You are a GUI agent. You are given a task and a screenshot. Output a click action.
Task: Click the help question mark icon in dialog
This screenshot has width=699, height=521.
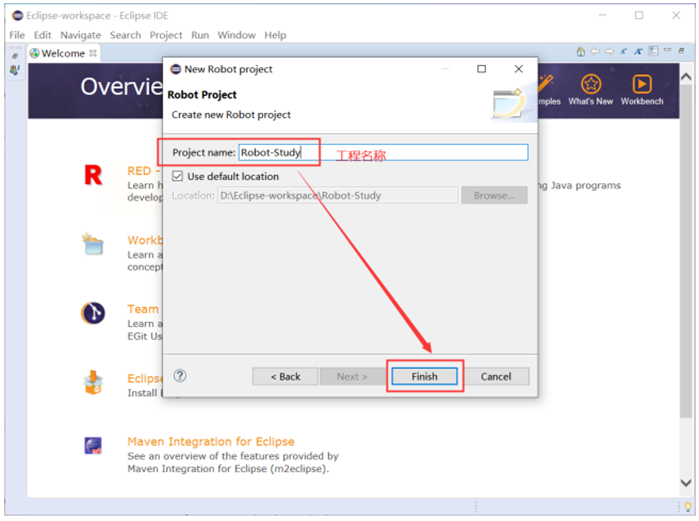coord(180,376)
